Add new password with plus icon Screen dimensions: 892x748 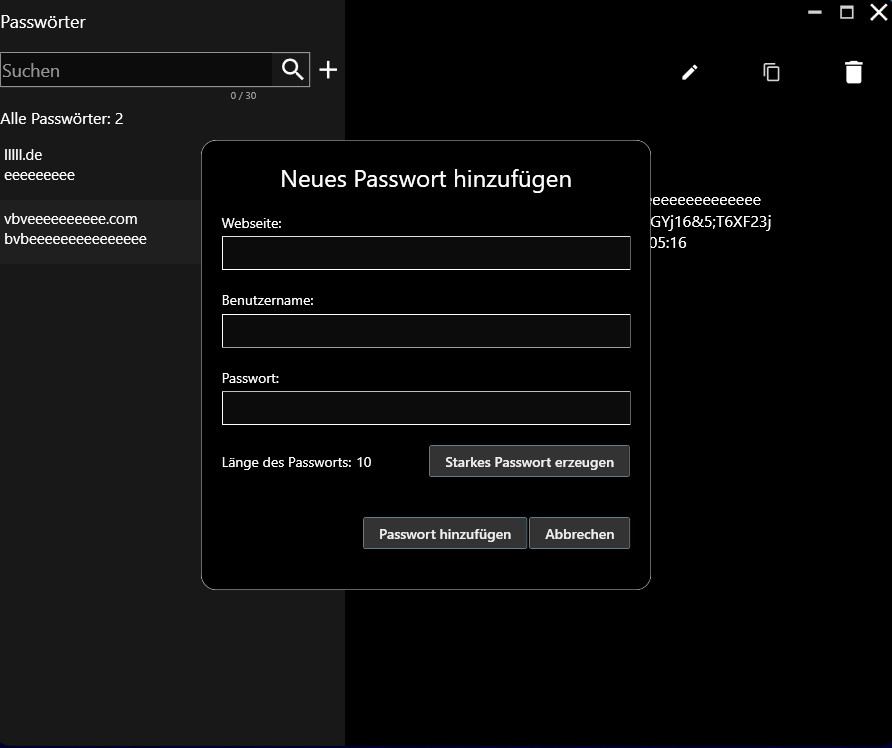coord(328,69)
